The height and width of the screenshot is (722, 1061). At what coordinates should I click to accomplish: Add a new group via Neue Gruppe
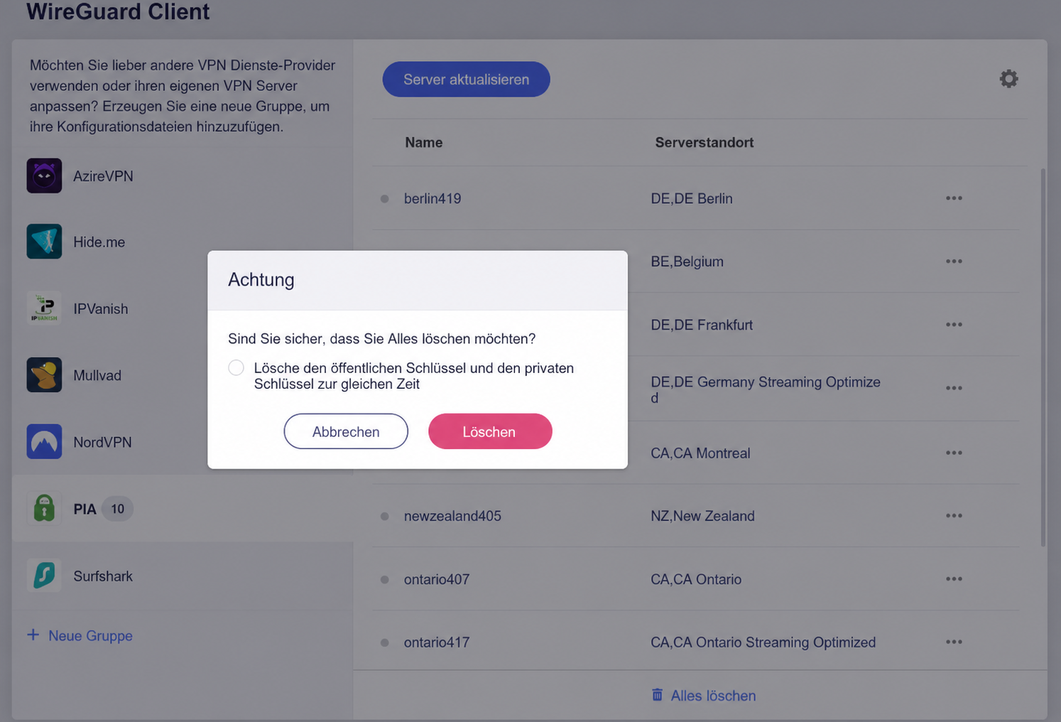80,635
